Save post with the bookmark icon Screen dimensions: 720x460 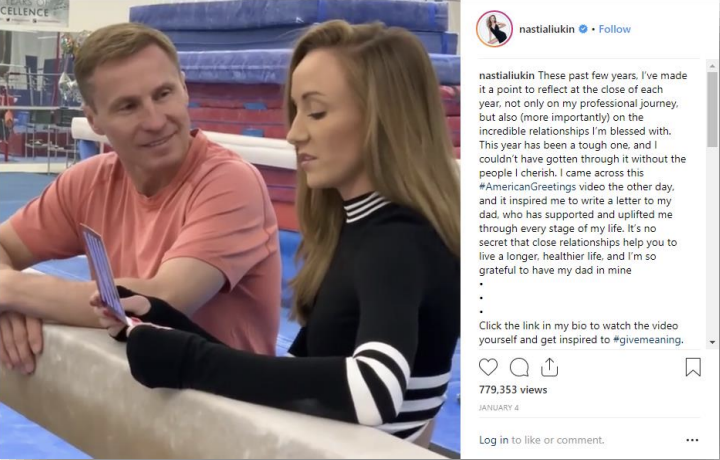tap(693, 367)
